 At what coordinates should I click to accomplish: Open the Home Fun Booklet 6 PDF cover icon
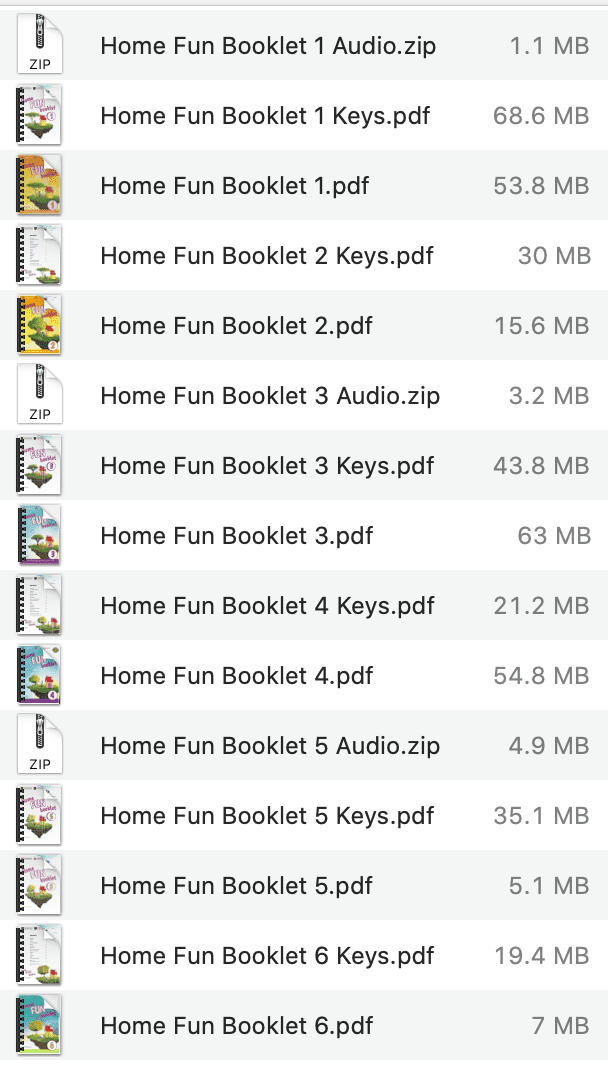tap(39, 1025)
